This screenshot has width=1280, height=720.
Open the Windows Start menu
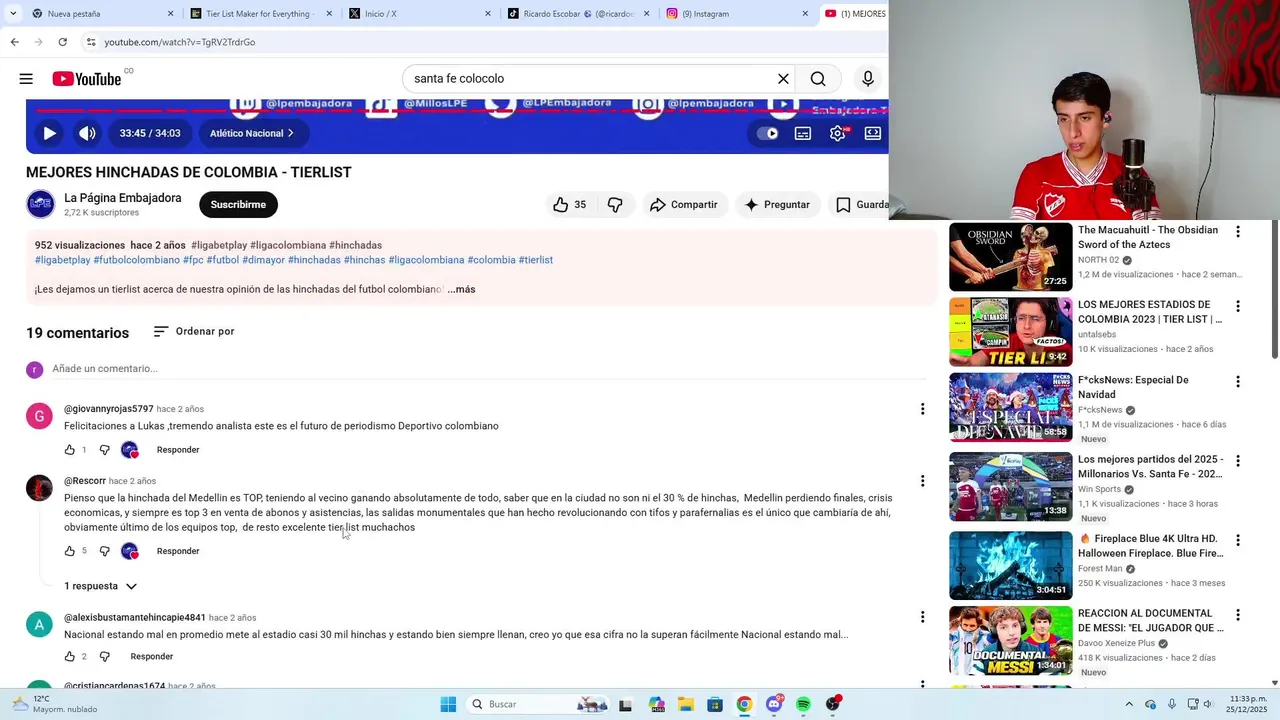click(448, 705)
